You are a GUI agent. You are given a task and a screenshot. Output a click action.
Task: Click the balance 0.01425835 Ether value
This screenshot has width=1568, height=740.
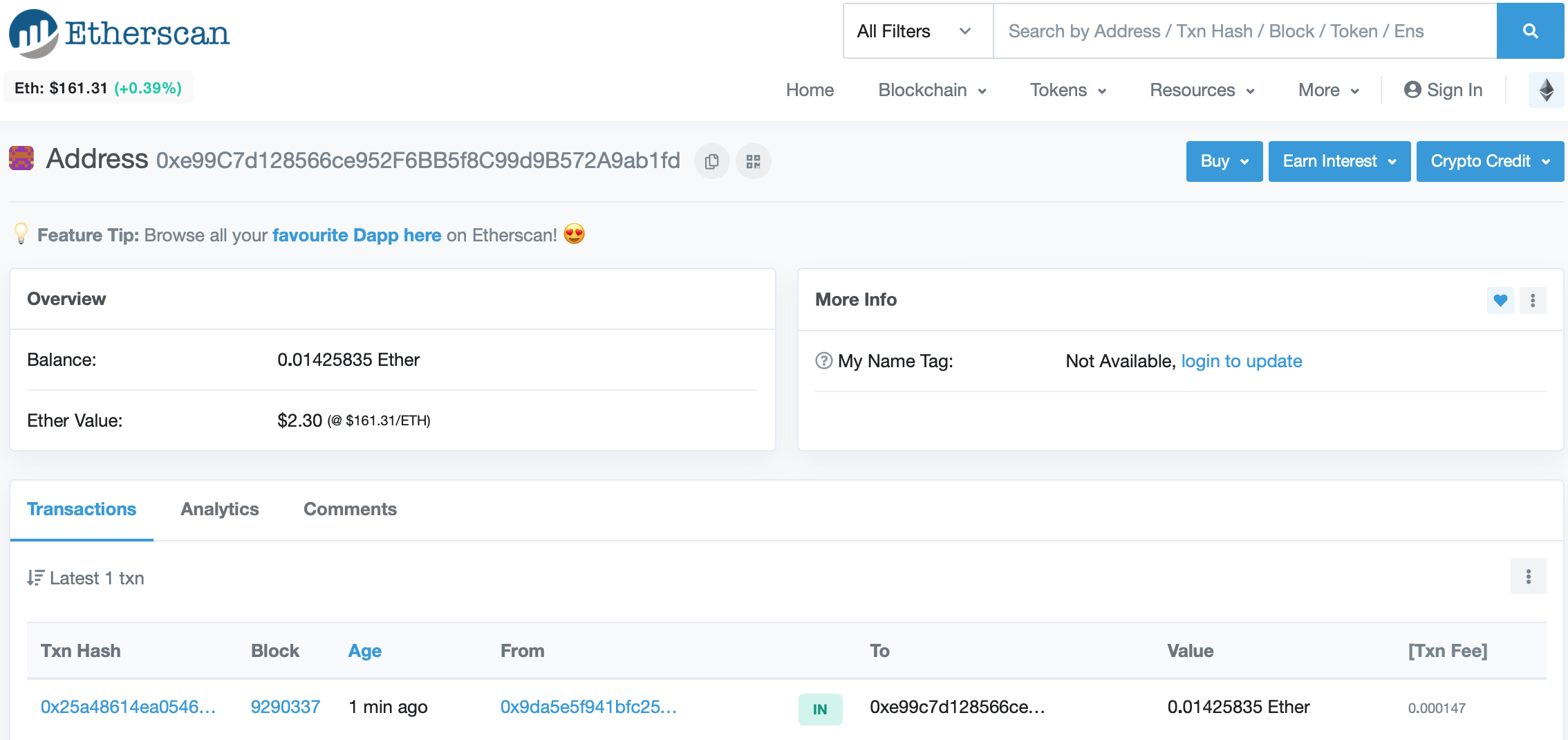[x=348, y=360]
